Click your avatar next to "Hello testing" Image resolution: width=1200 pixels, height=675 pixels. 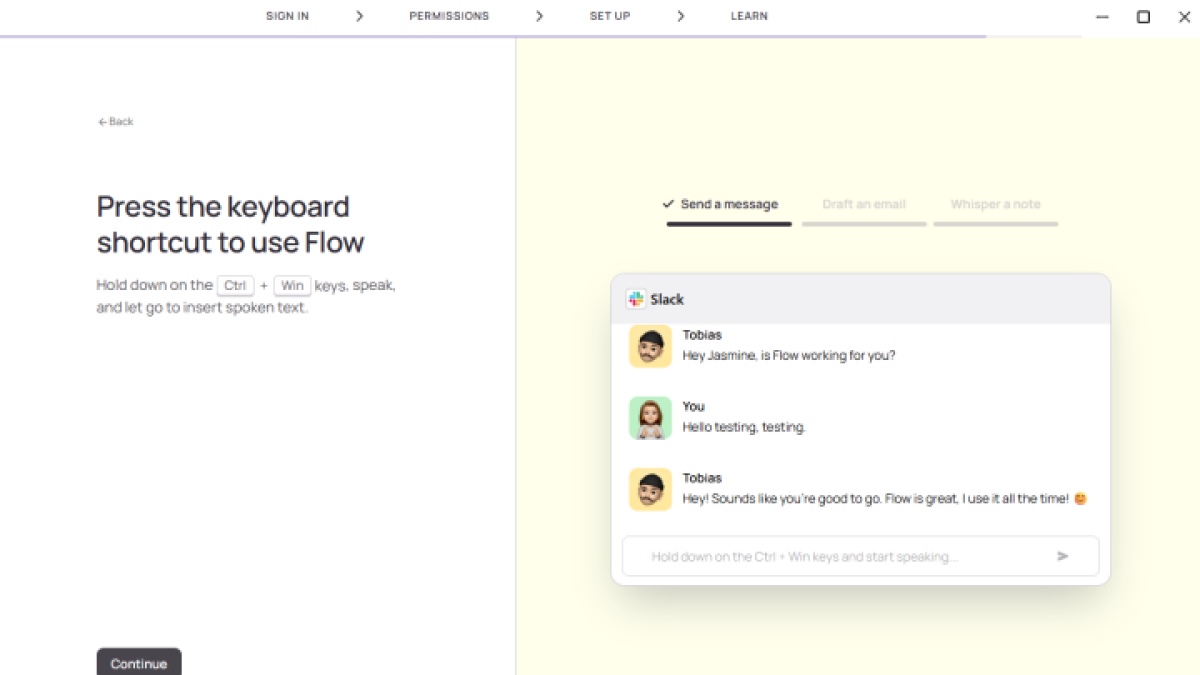(x=650, y=418)
